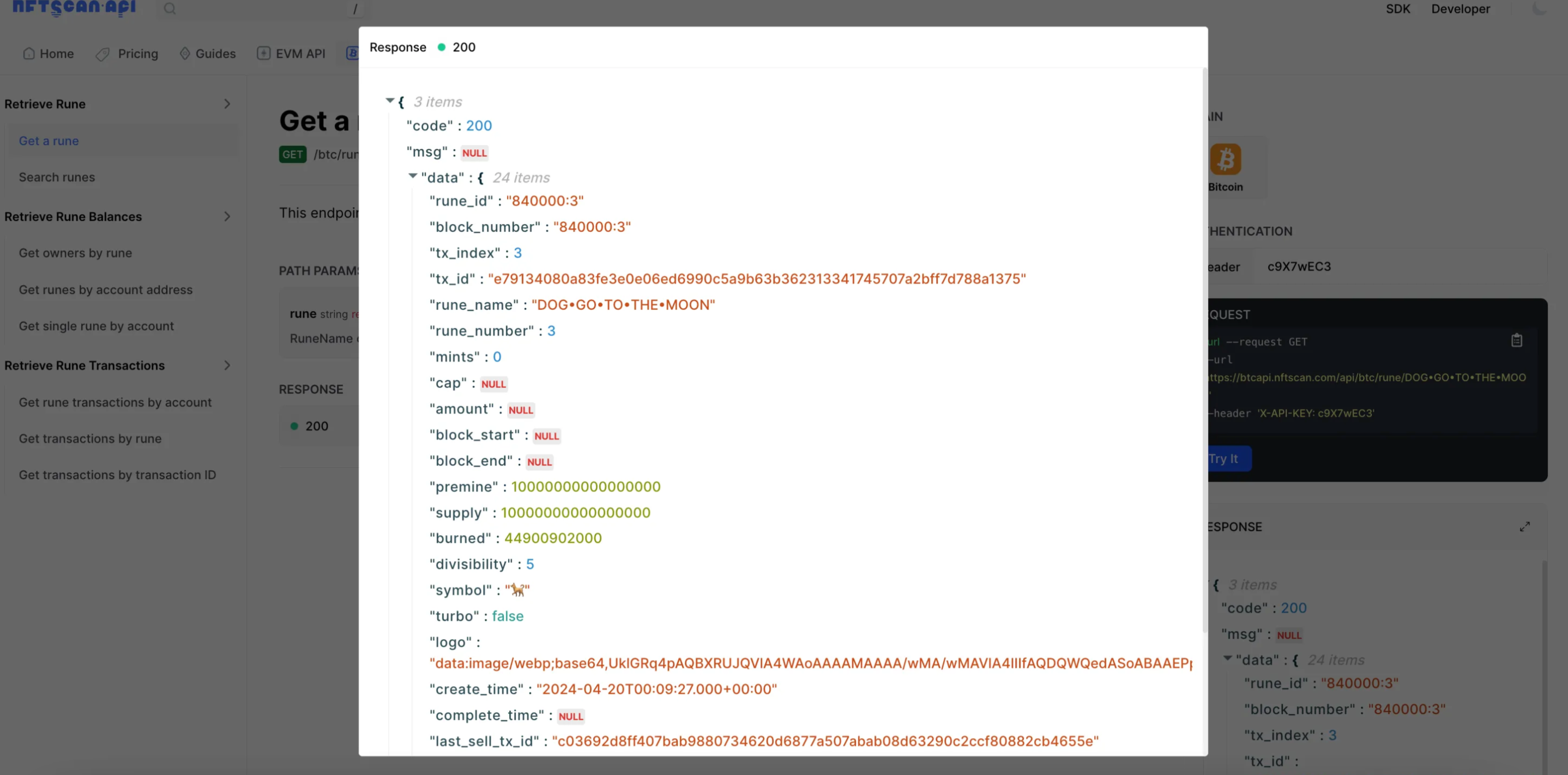Click the dog emoji symbol value
The height and width of the screenshot is (775, 1568).
coord(517,590)
